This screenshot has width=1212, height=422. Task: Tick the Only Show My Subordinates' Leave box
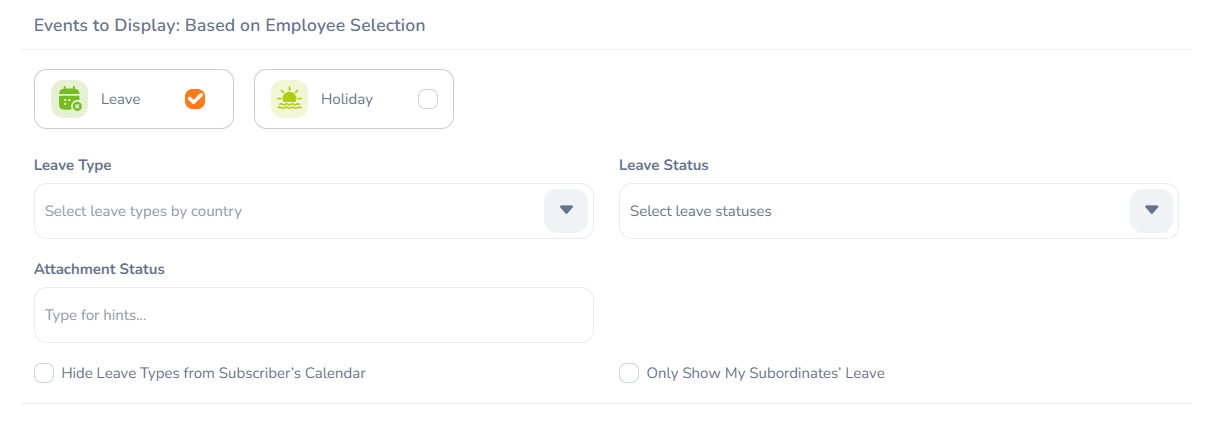(x=629, y=373)
